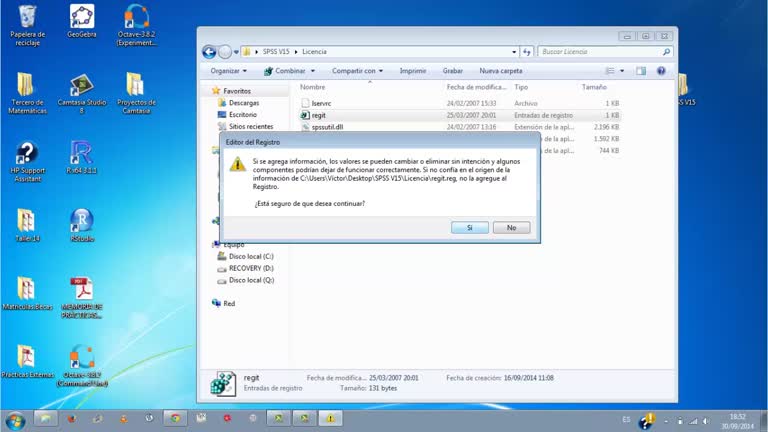The image size is (768, 432).
Task: Select Favoritos in the navigation pane
Action: (x=237, y=91)
